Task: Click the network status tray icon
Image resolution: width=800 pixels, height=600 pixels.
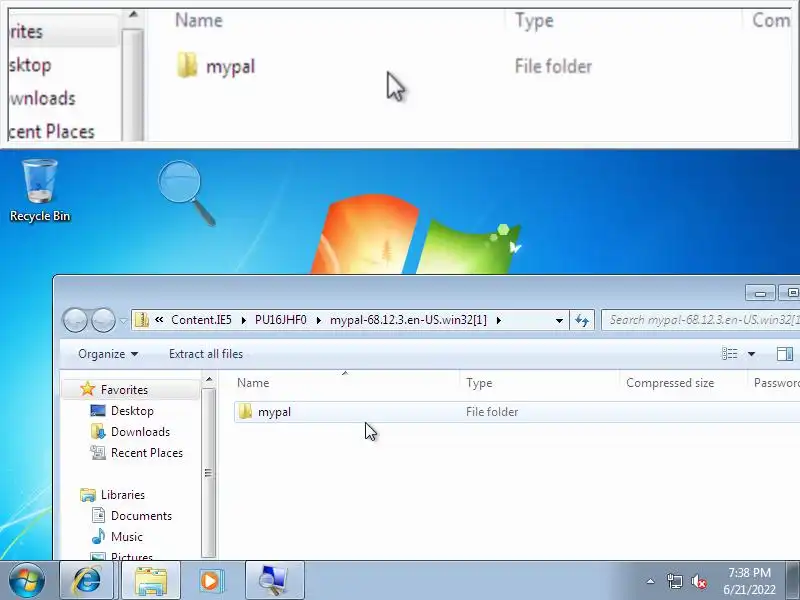Action: pyautogui.click(x=674, y=581)
